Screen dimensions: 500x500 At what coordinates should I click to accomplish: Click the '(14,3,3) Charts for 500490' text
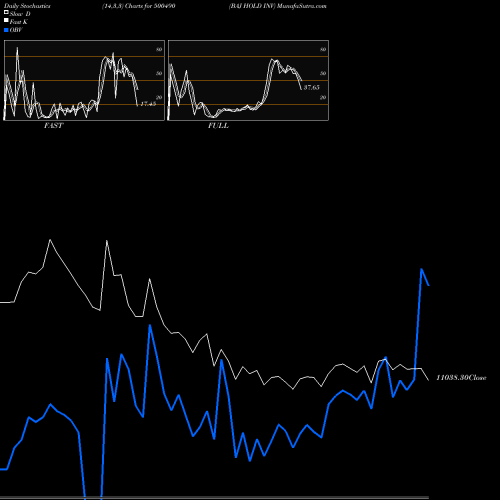(x=139, y=6)
